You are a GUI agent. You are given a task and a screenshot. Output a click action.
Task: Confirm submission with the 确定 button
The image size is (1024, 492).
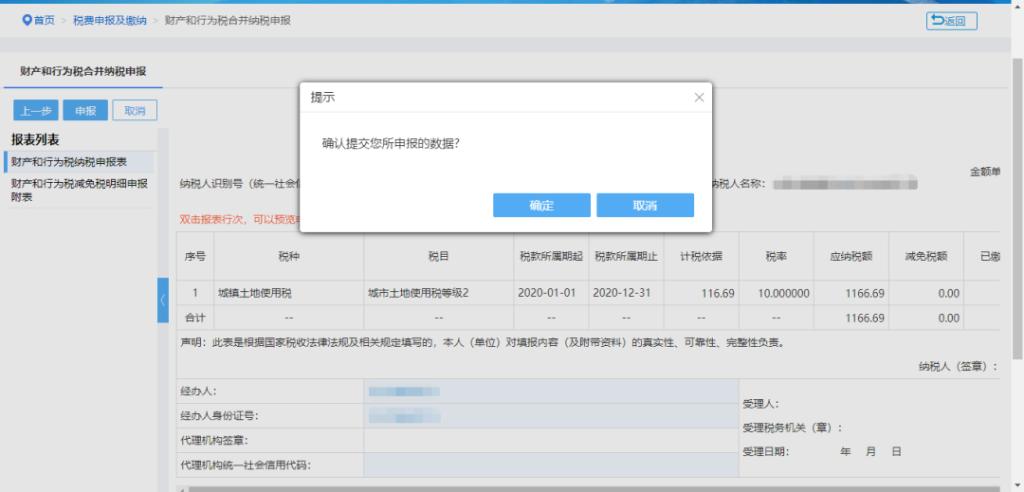click(x=541, y=205)
